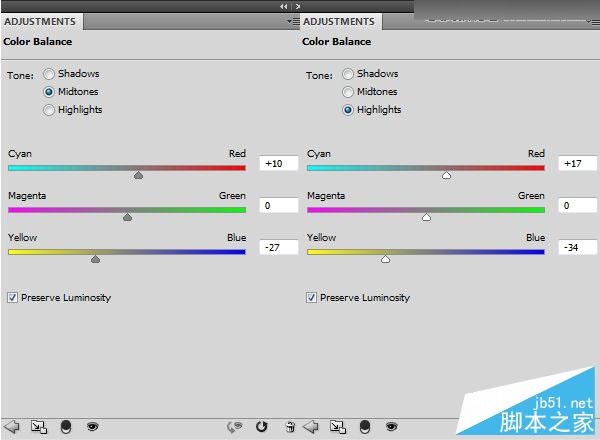Click the left panel Tone label
Viewport: 600px width, 440px height.
coord(20,75)
